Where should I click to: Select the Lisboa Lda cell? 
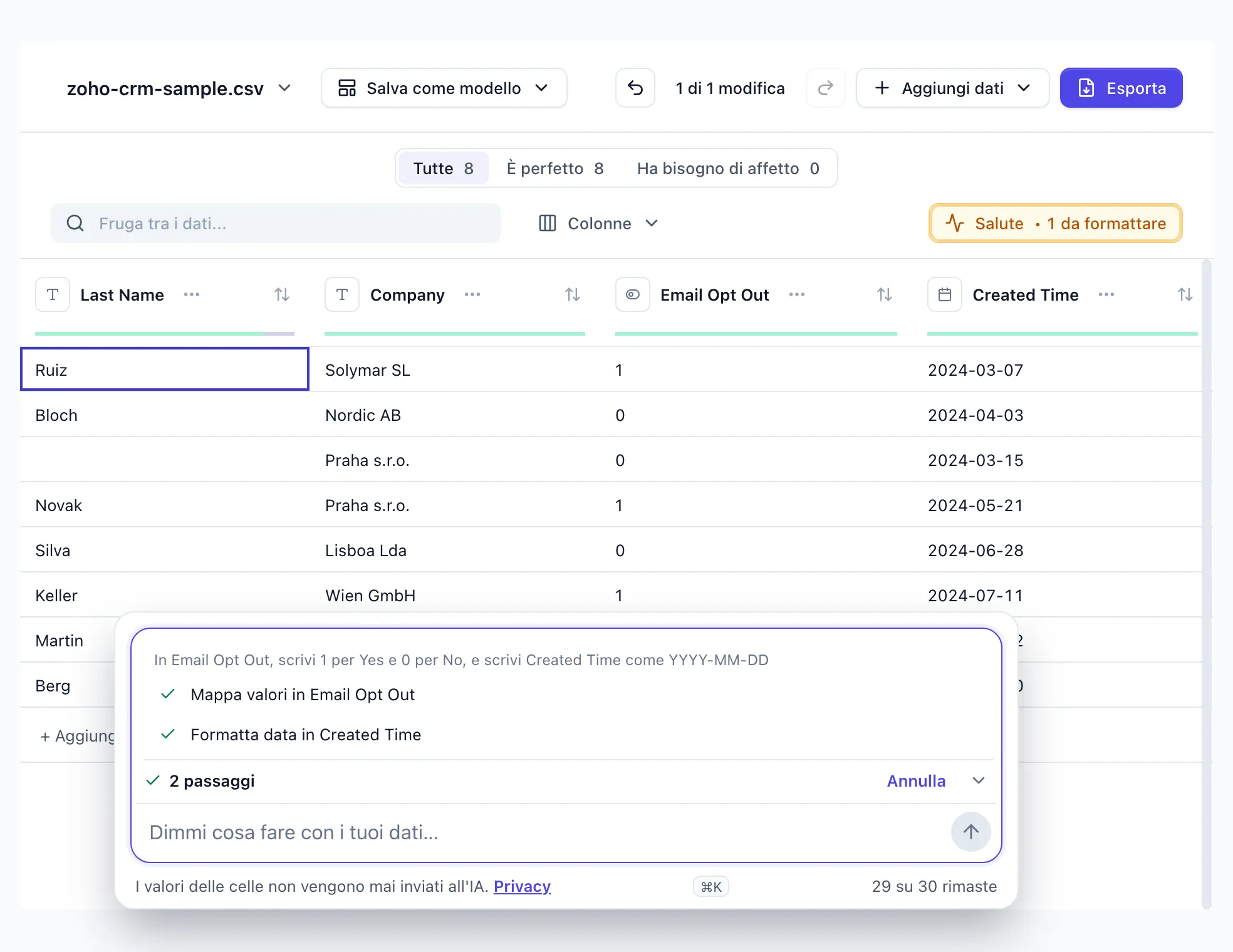click(x=455, y=550)
